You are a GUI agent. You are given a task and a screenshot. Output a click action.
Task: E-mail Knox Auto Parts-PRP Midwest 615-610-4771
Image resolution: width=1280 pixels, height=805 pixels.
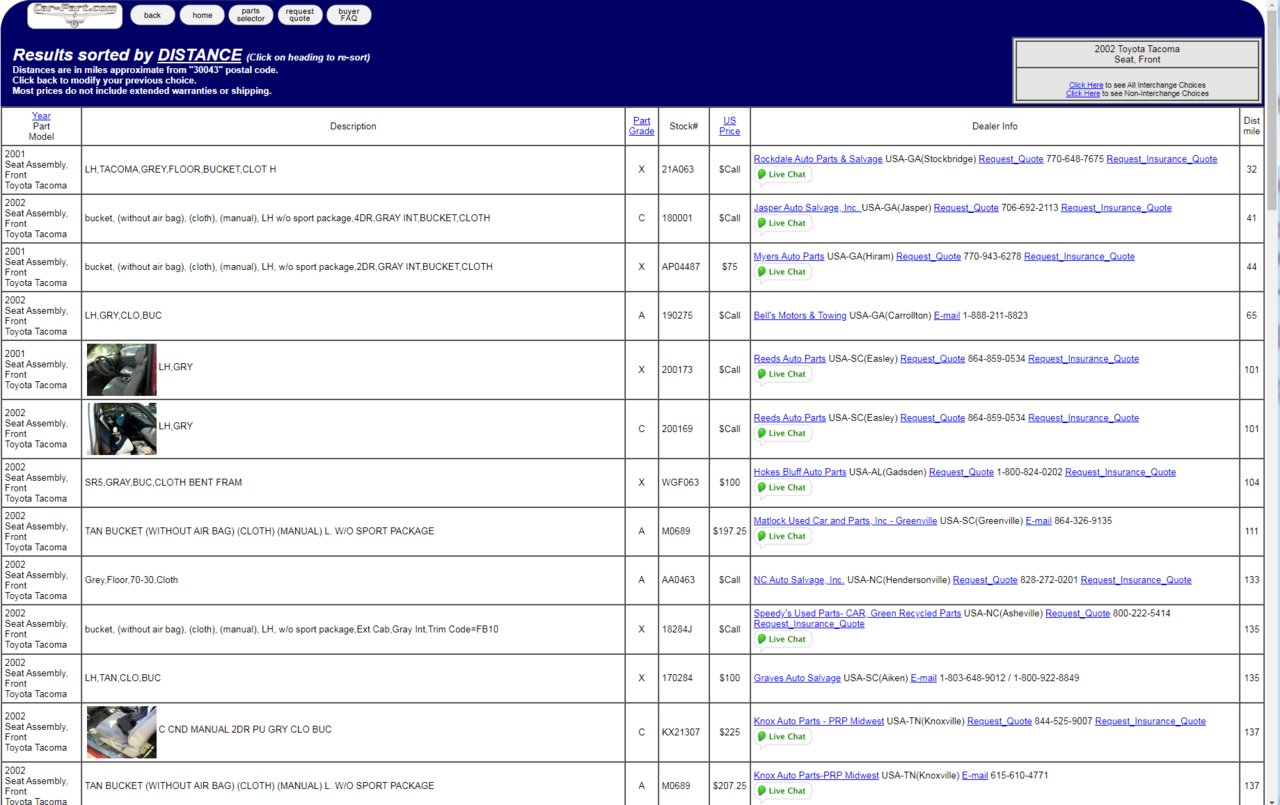pos(975,776)
